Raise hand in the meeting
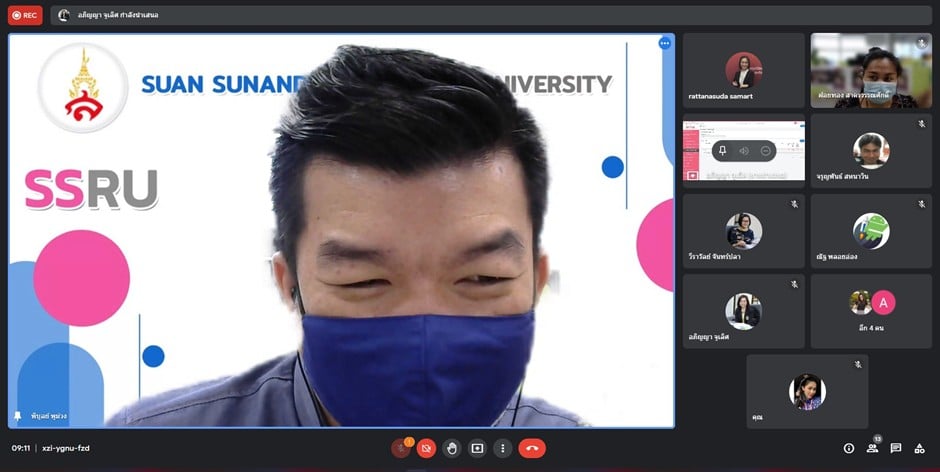The image size is (940, 472). (x=452, y=448)
